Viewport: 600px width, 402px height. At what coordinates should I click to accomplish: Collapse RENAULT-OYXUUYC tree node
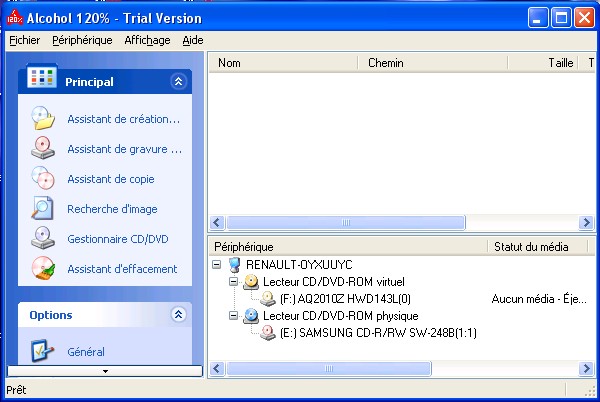217,265
